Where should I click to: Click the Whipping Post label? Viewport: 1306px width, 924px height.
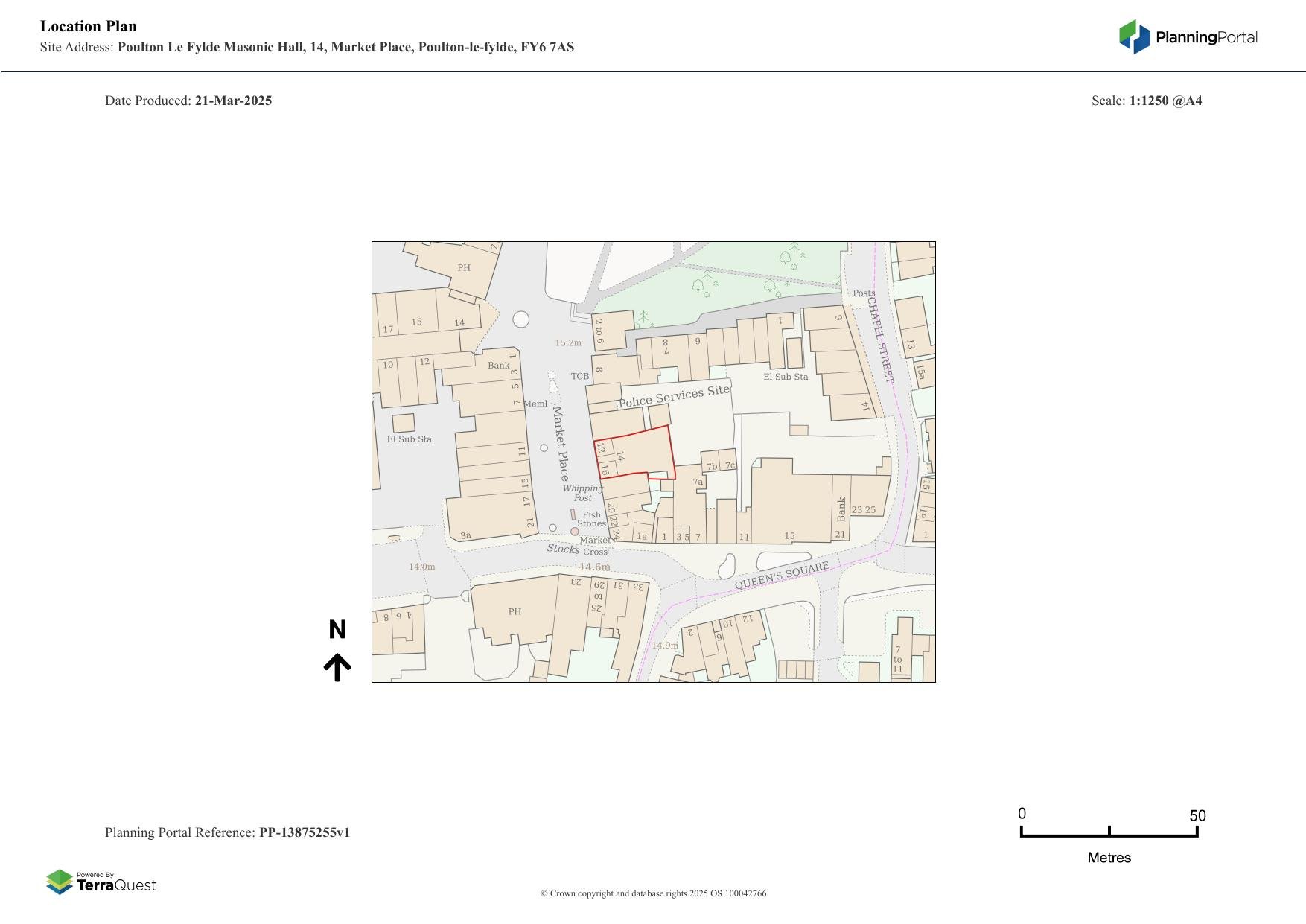582,493
